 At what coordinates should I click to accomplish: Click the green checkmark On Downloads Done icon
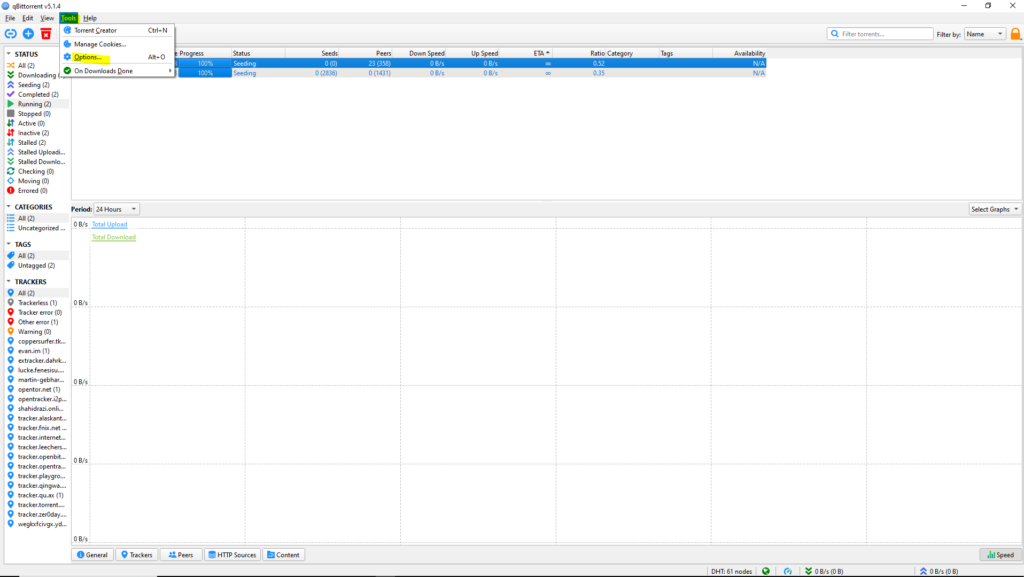coord(67,70)
